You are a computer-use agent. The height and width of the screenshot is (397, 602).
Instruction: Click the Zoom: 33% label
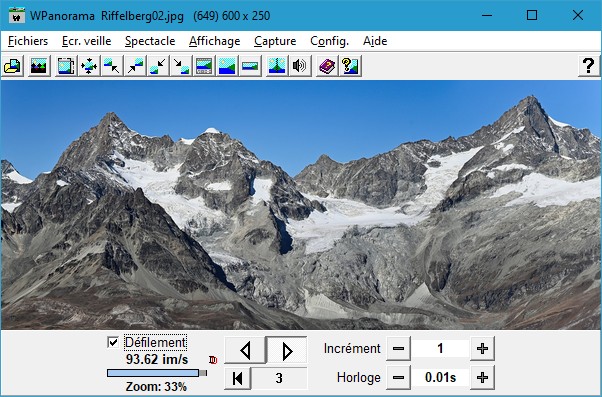(x=156, y=386)
